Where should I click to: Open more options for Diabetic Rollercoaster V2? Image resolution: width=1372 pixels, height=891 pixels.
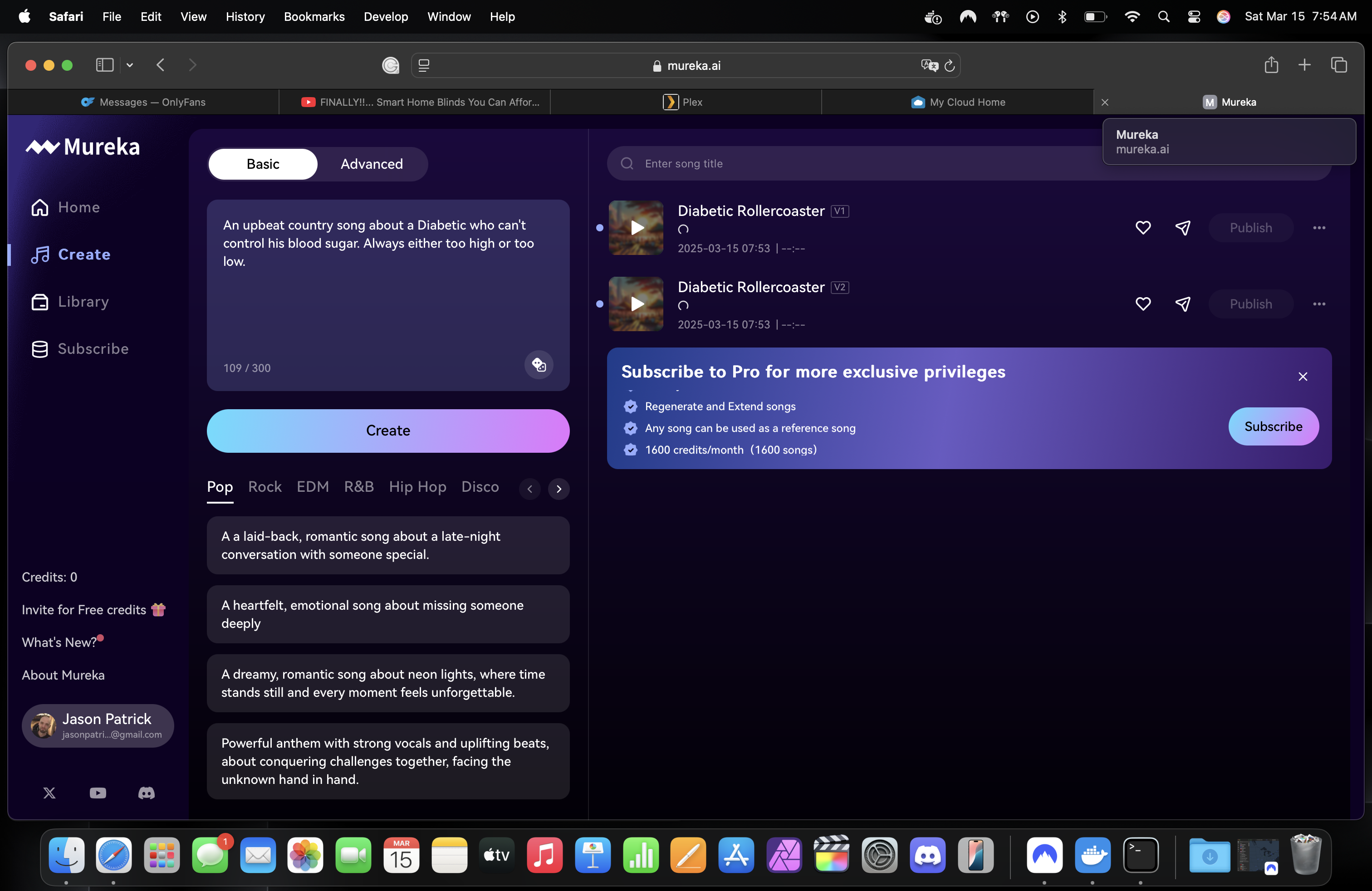point(1319,304)
